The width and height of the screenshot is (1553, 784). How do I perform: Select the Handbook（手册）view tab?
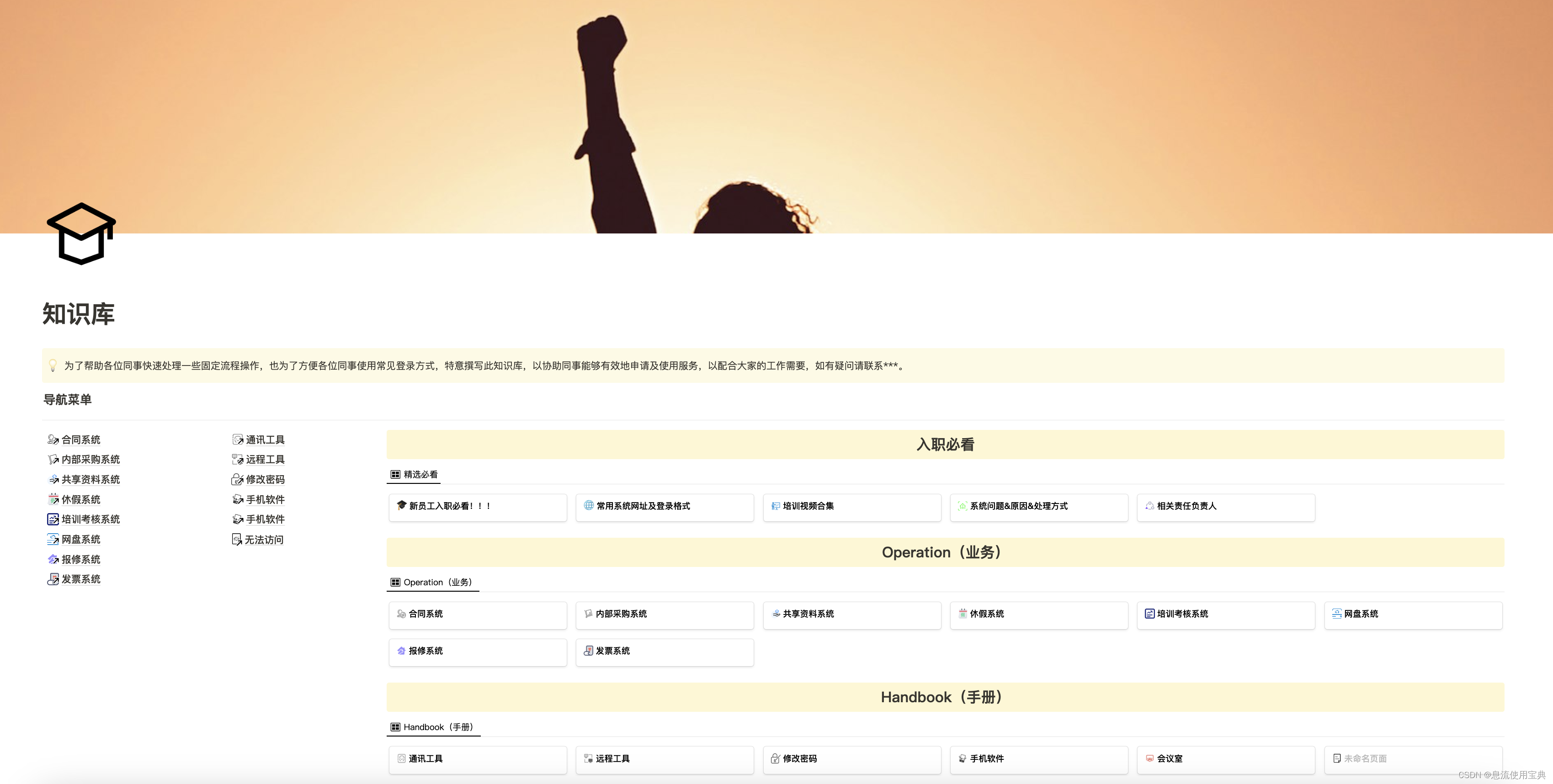coord(433,727)
